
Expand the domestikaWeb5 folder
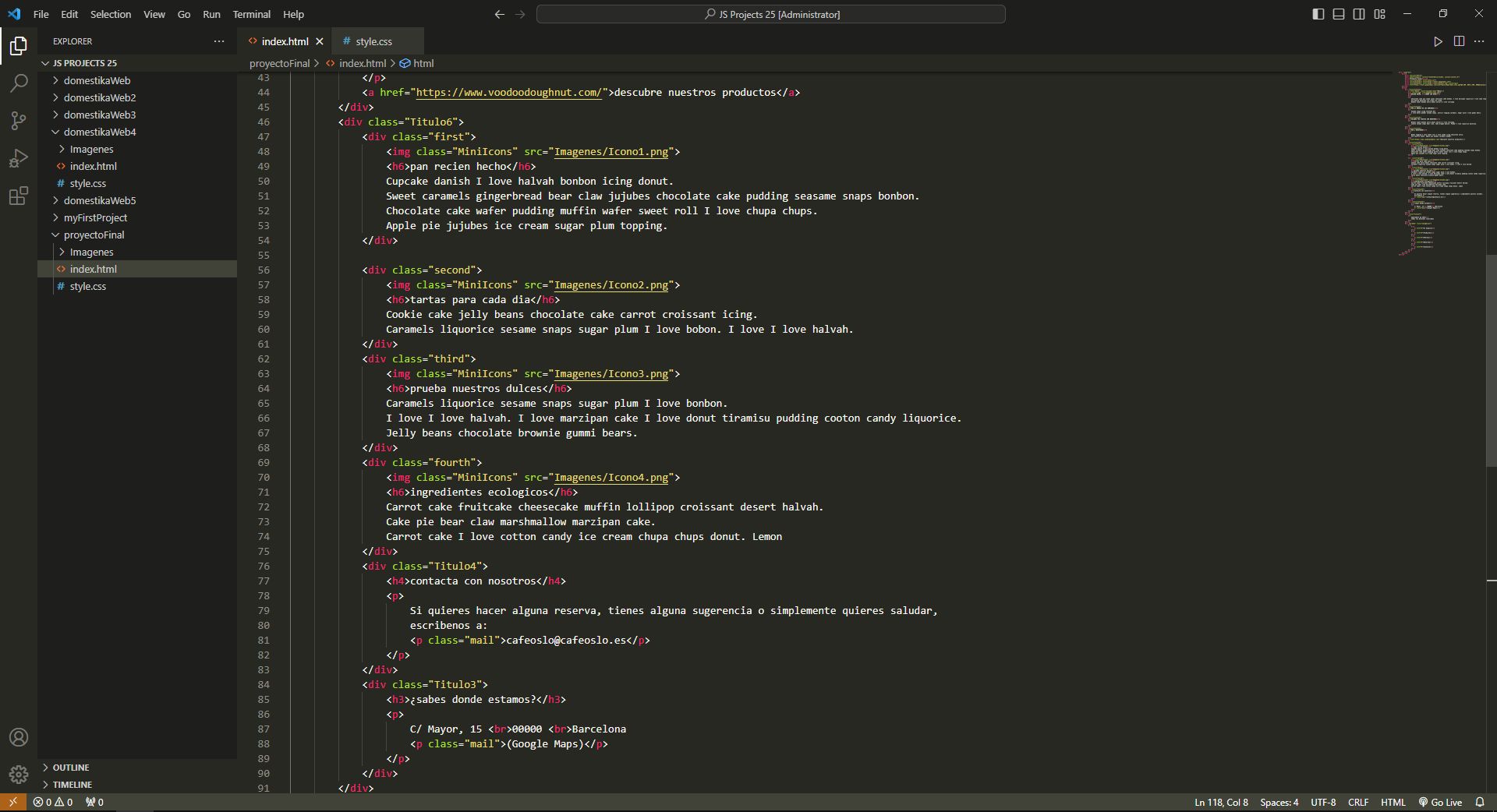coord(137,200)
